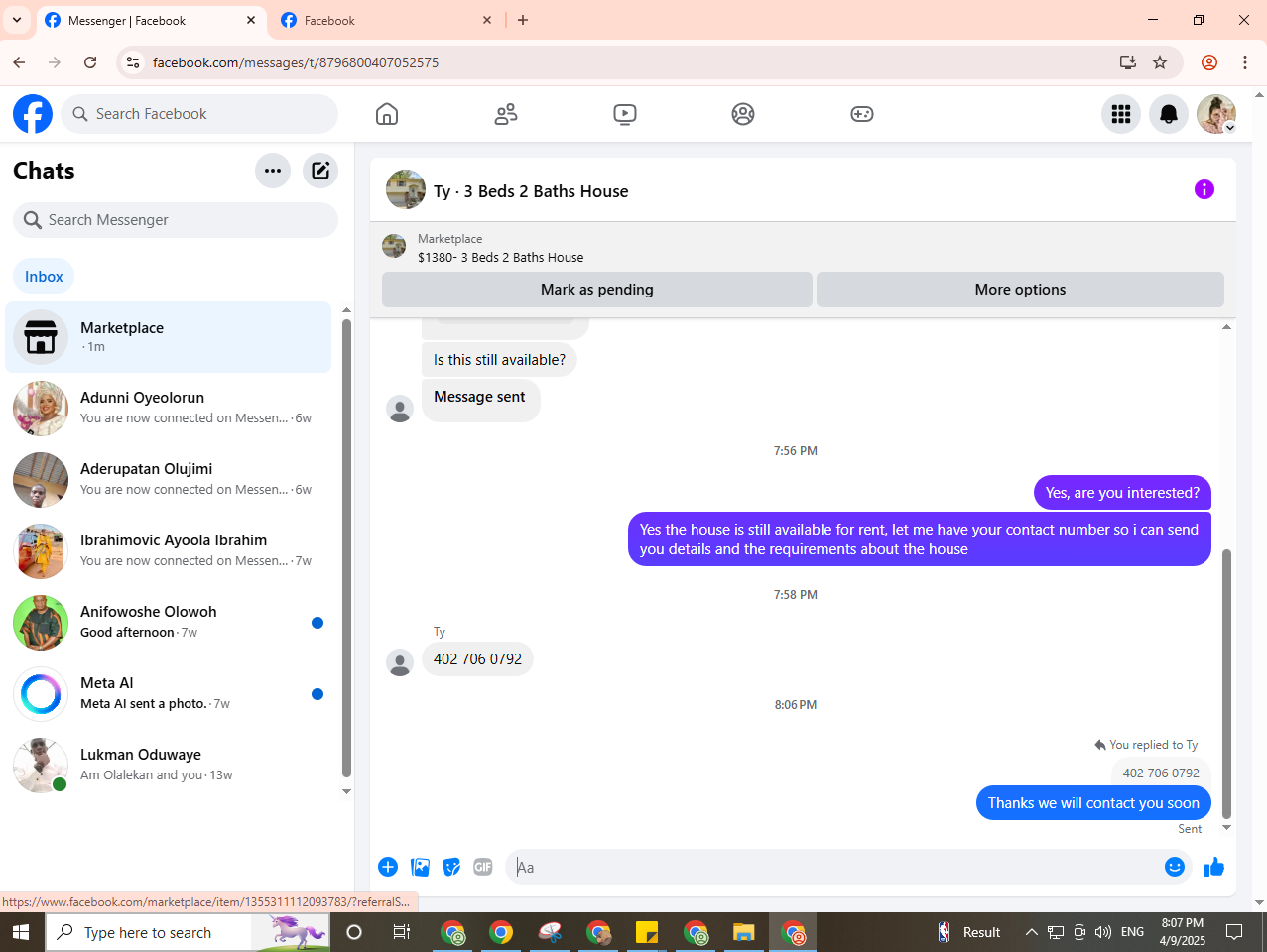
Task: Click the Windows taskbar search box
Action: [x=189, y=932]
